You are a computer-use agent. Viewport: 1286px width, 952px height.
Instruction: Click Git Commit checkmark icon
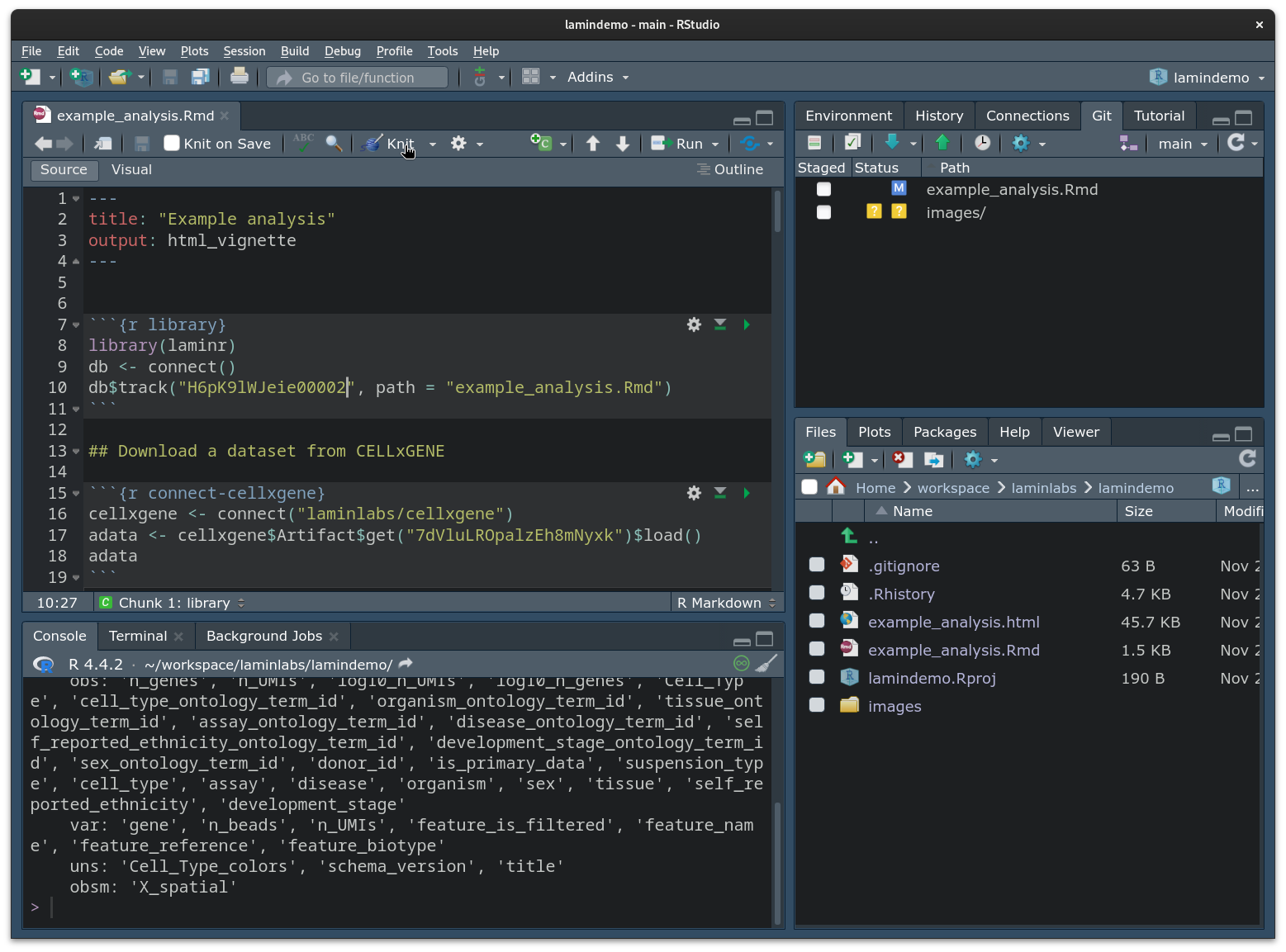852,143
